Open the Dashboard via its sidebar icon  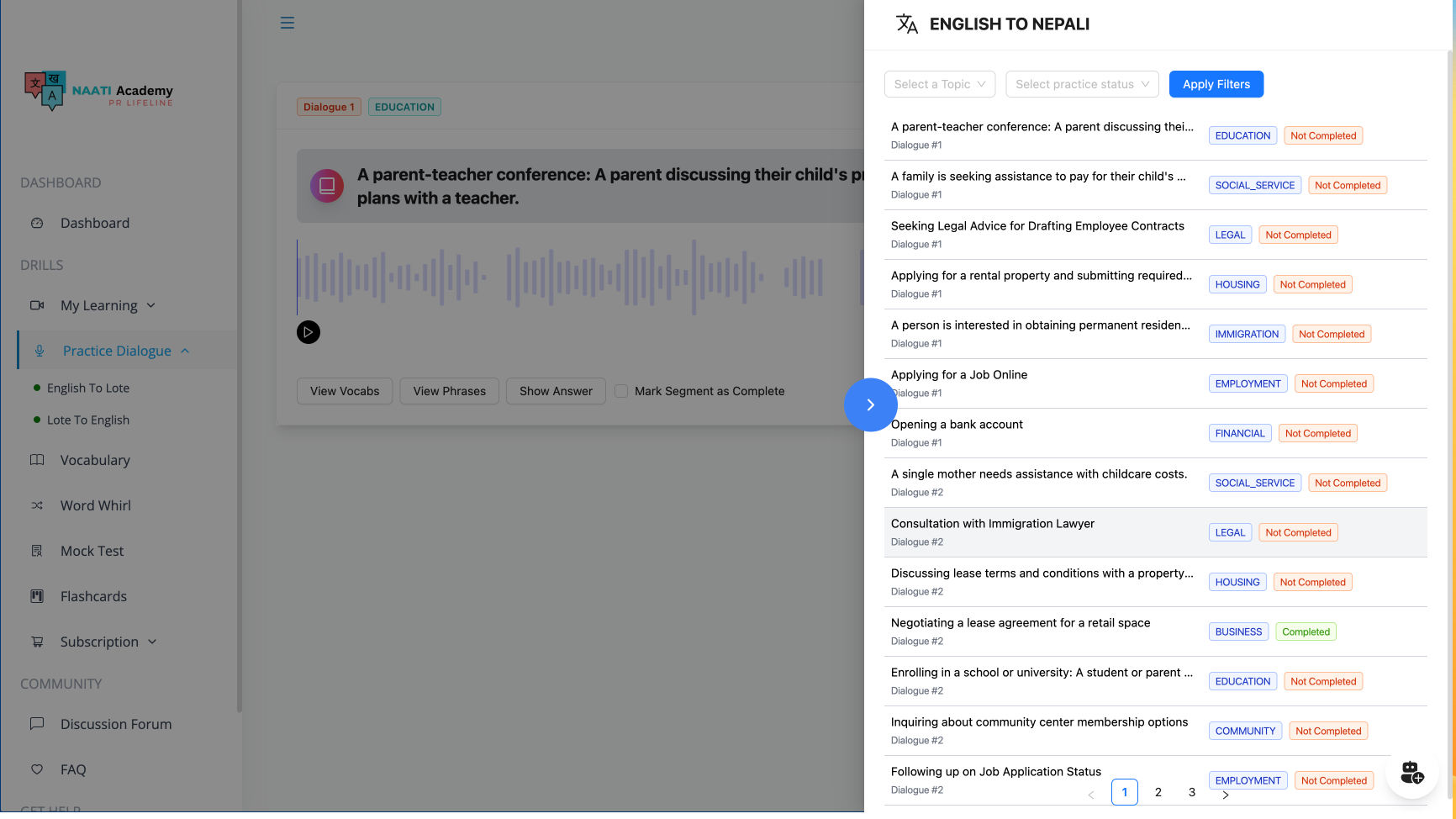pyautogui.click(x=37, y=223)
